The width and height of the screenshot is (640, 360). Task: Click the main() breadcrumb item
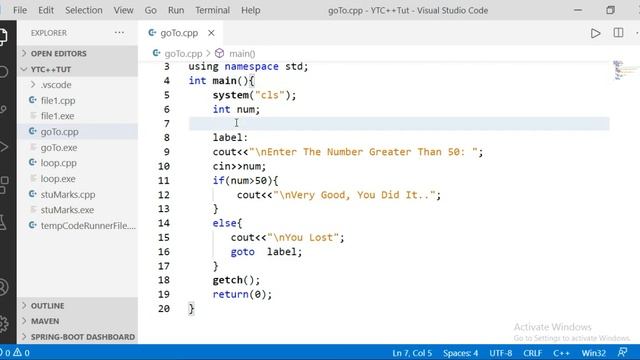[242, 53]
